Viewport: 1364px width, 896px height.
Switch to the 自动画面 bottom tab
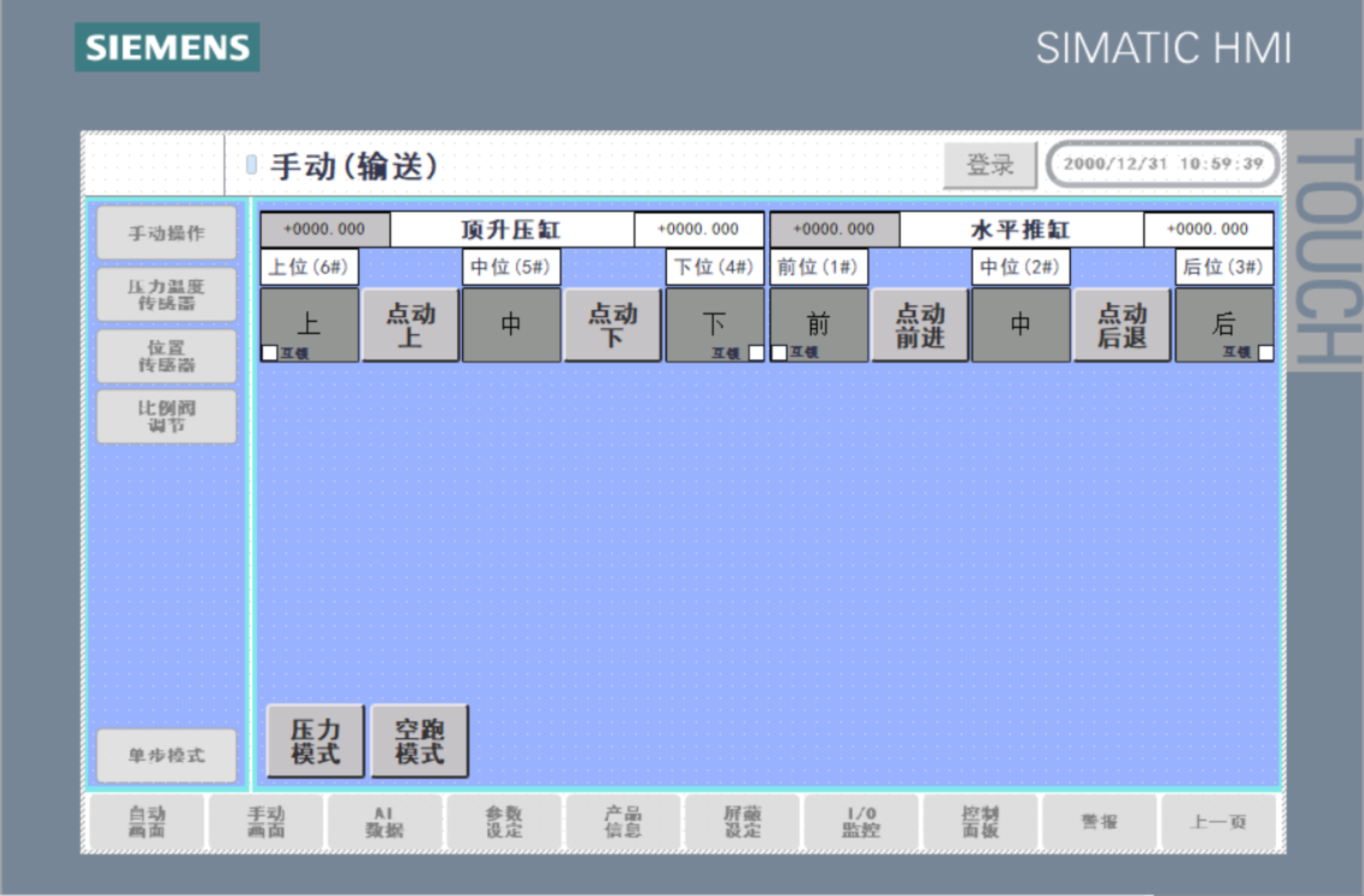(147, 822)
